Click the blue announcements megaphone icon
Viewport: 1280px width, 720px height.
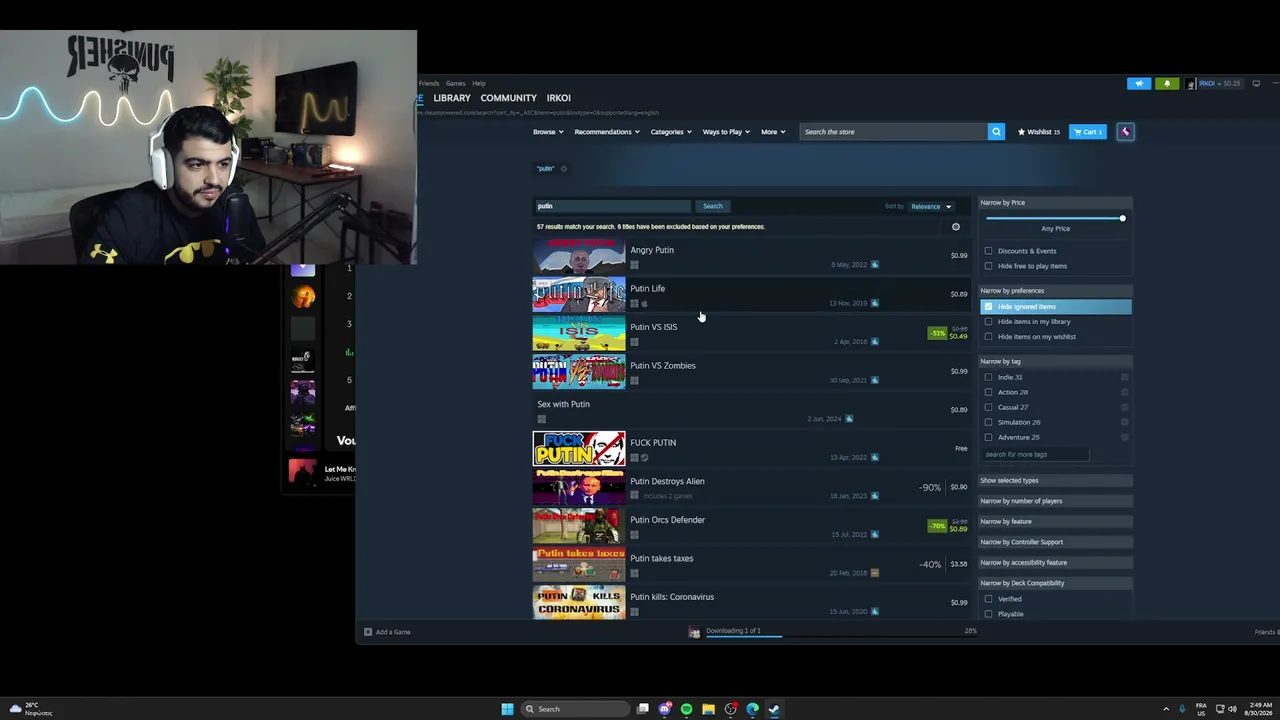[x=1139, y=84]
